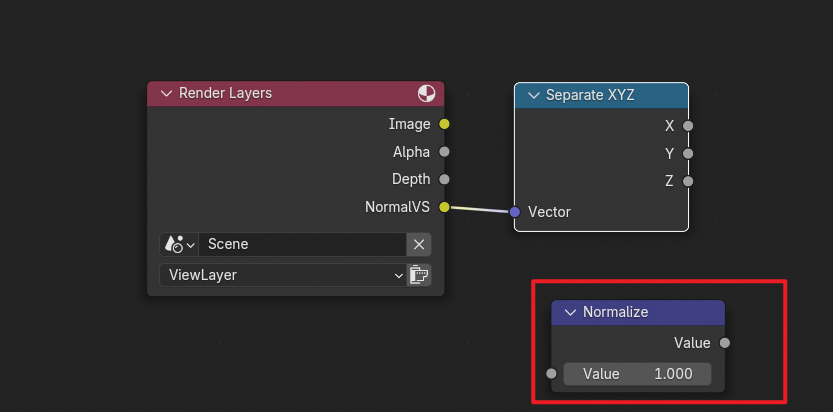Open the scene browse dropdown icon
Viewport: 833px width, 412px height.
pyautogui.click(x=179, y=244)
